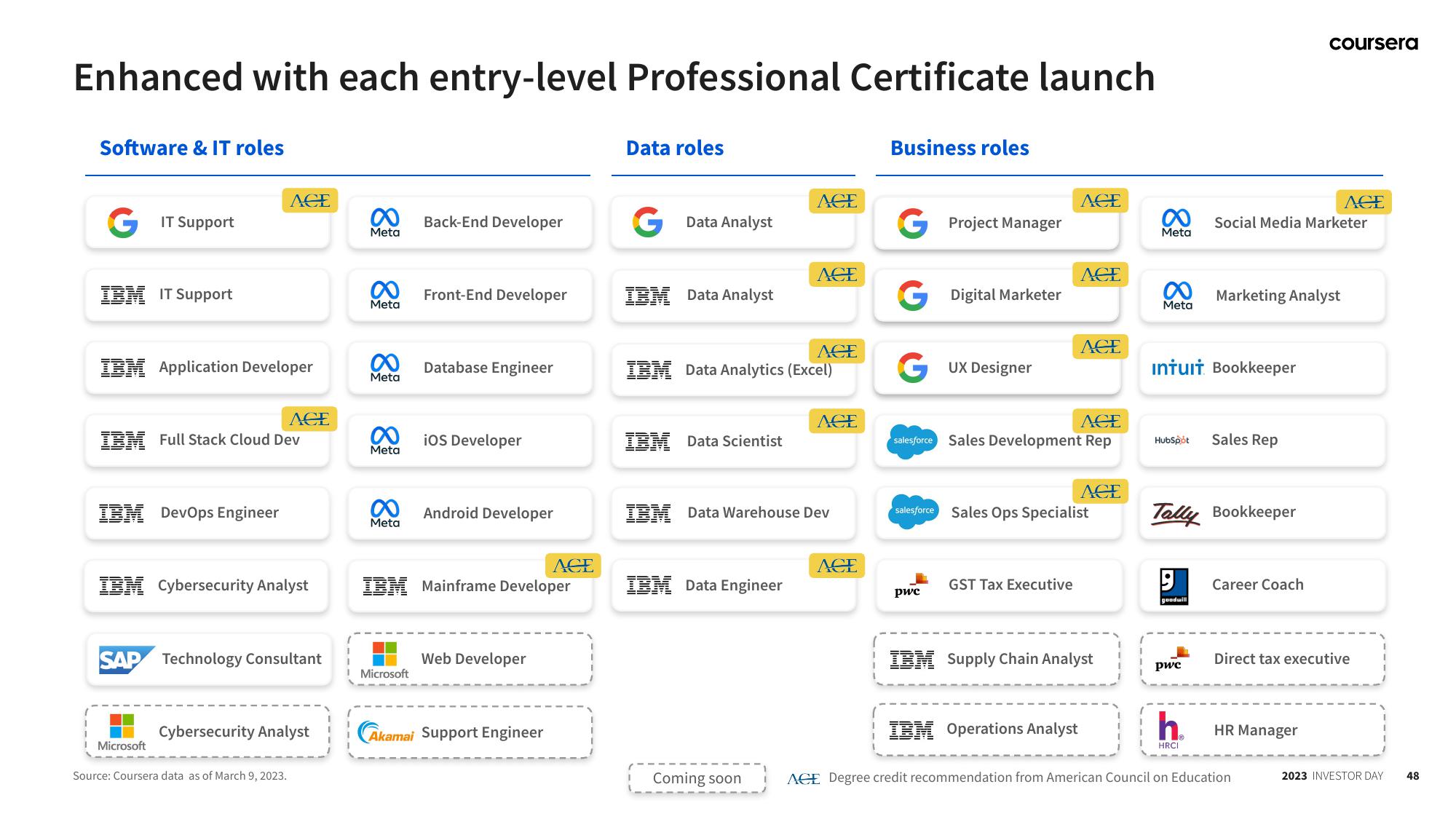Select the Software & IT roles heading
The width and height of the screenshot is (1456, 819).
coord(191,148)
